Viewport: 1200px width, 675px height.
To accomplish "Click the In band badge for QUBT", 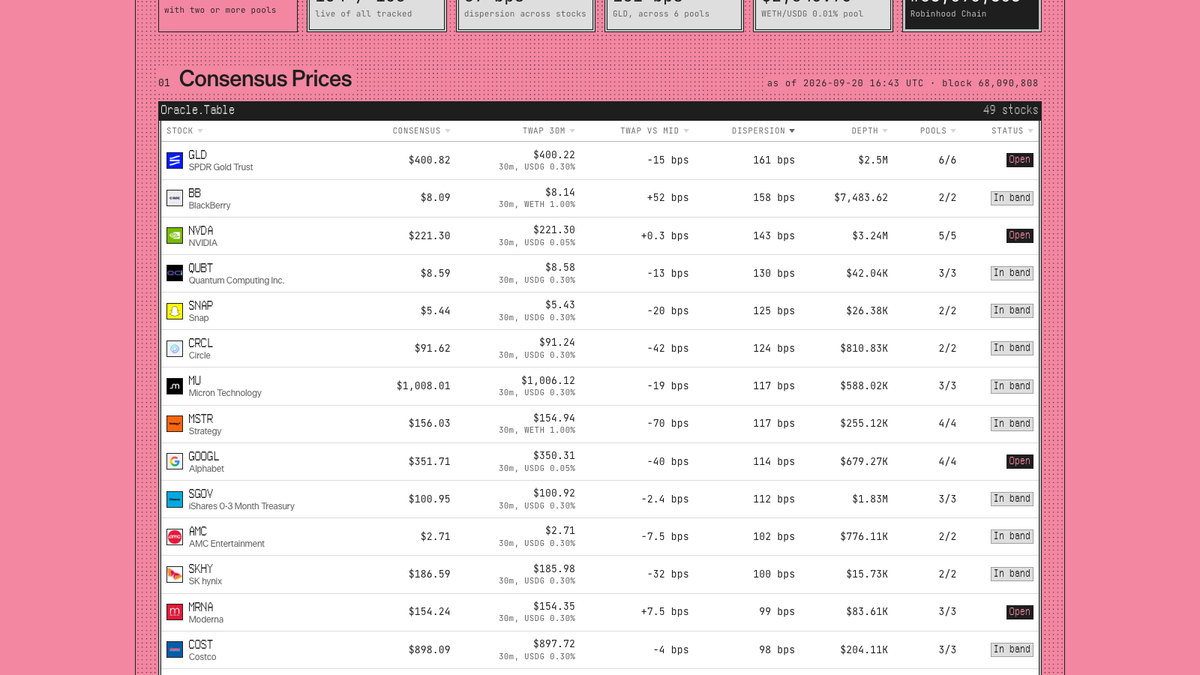I will coord(1012,273).
